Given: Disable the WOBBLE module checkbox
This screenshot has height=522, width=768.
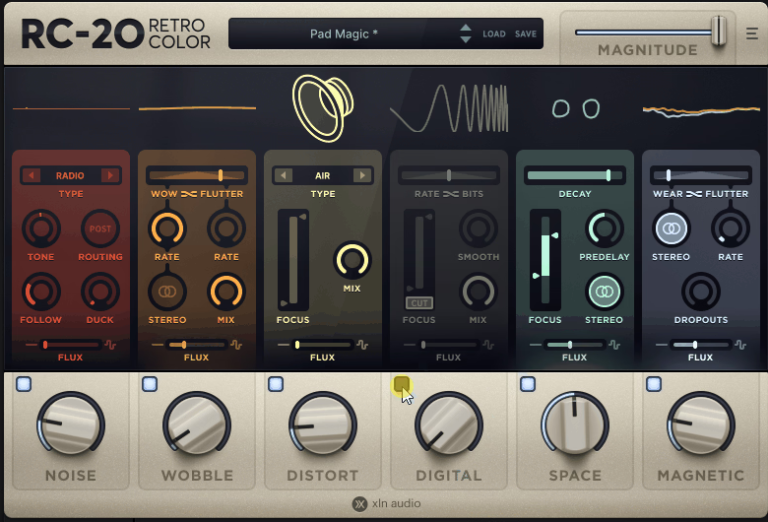Looking at the screenshot, I should coord(149,384).
